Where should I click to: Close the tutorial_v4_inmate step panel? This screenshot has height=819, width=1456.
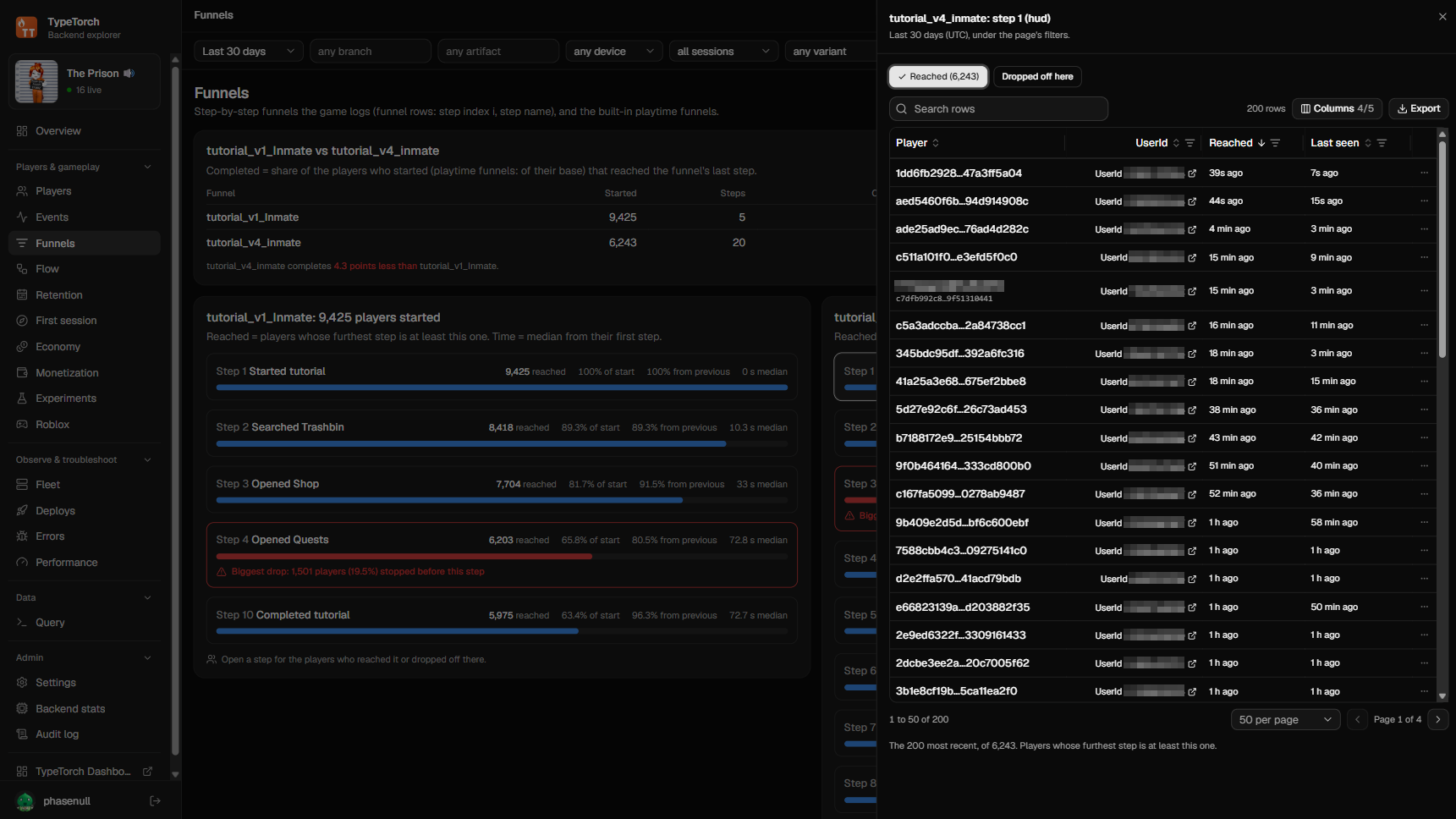(x=1442, y=17)
